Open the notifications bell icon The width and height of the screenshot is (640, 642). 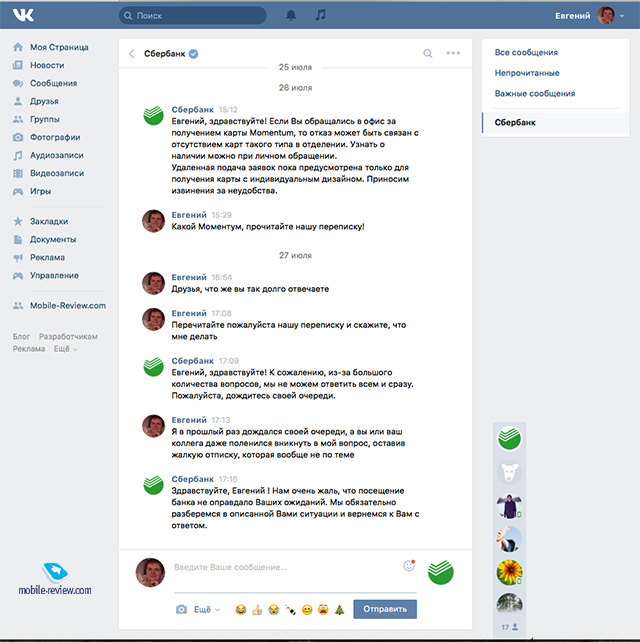point(291,16)
